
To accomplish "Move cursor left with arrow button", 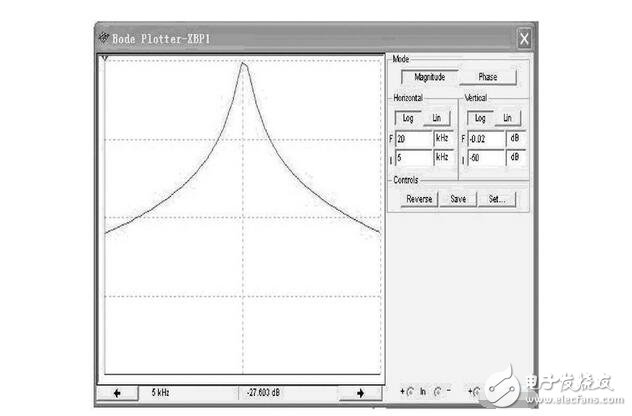I will click(119, 393).
